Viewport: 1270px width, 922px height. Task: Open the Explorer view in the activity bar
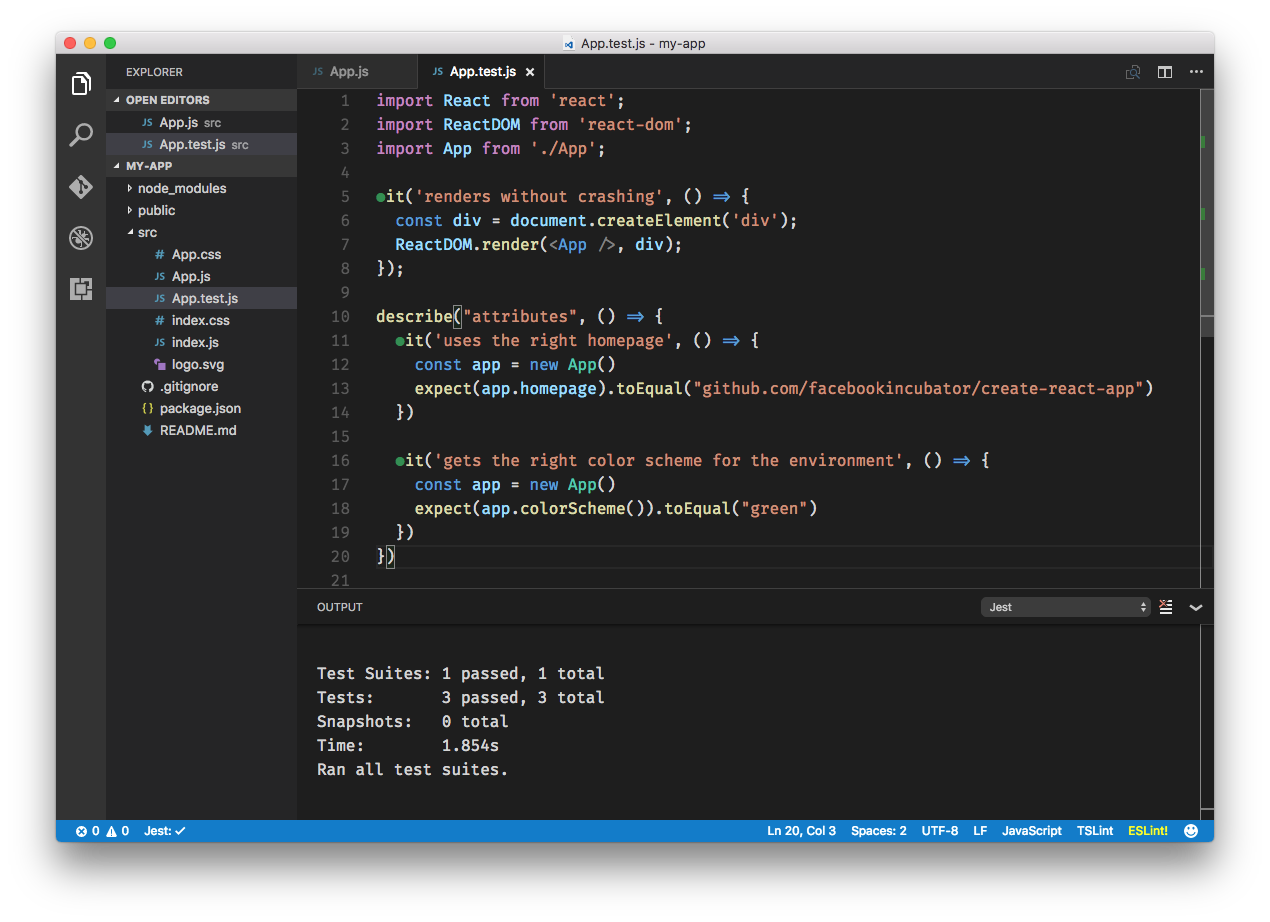[x=80, y=85]
